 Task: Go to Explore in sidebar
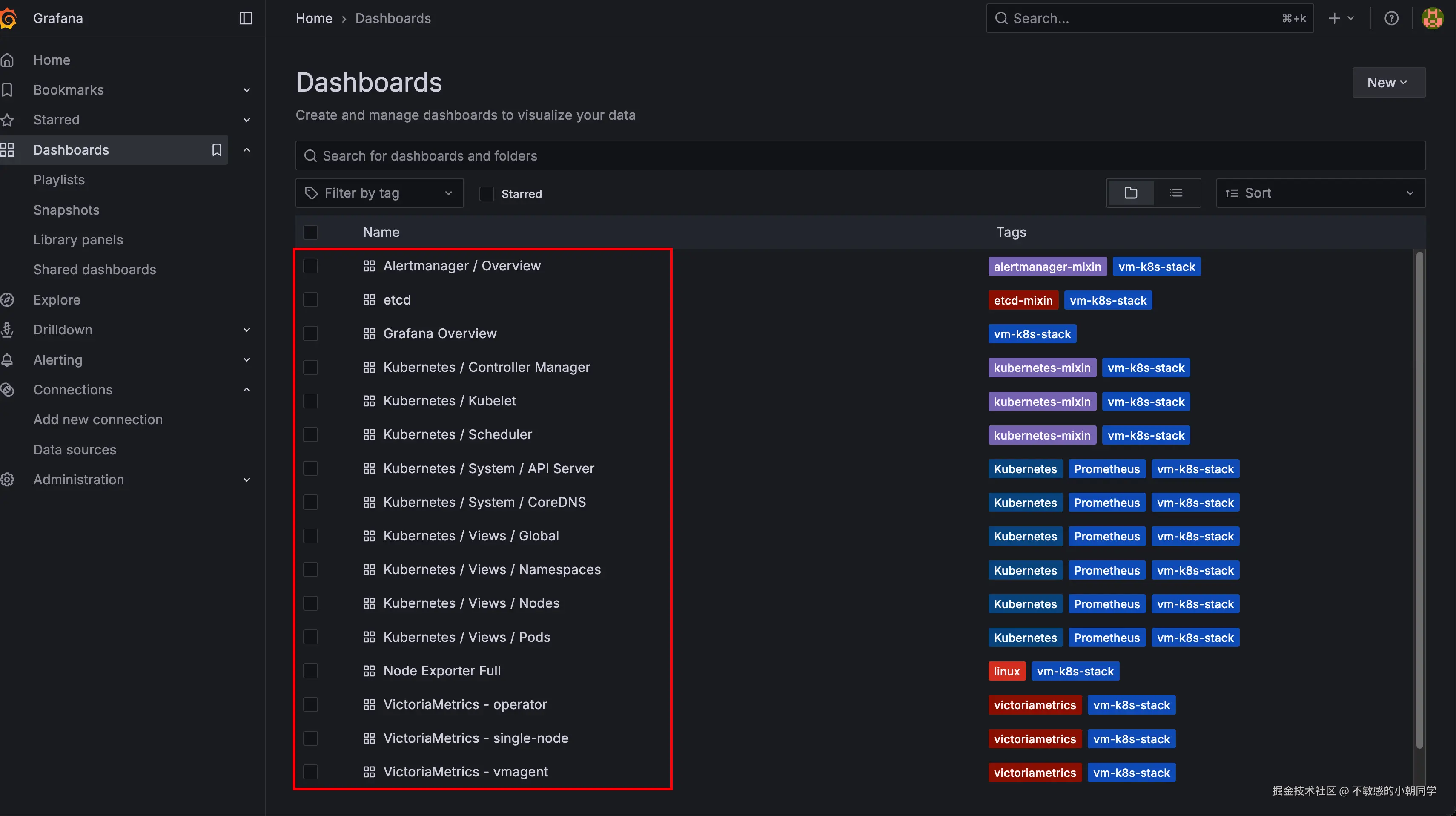click(x=57, y=300)
